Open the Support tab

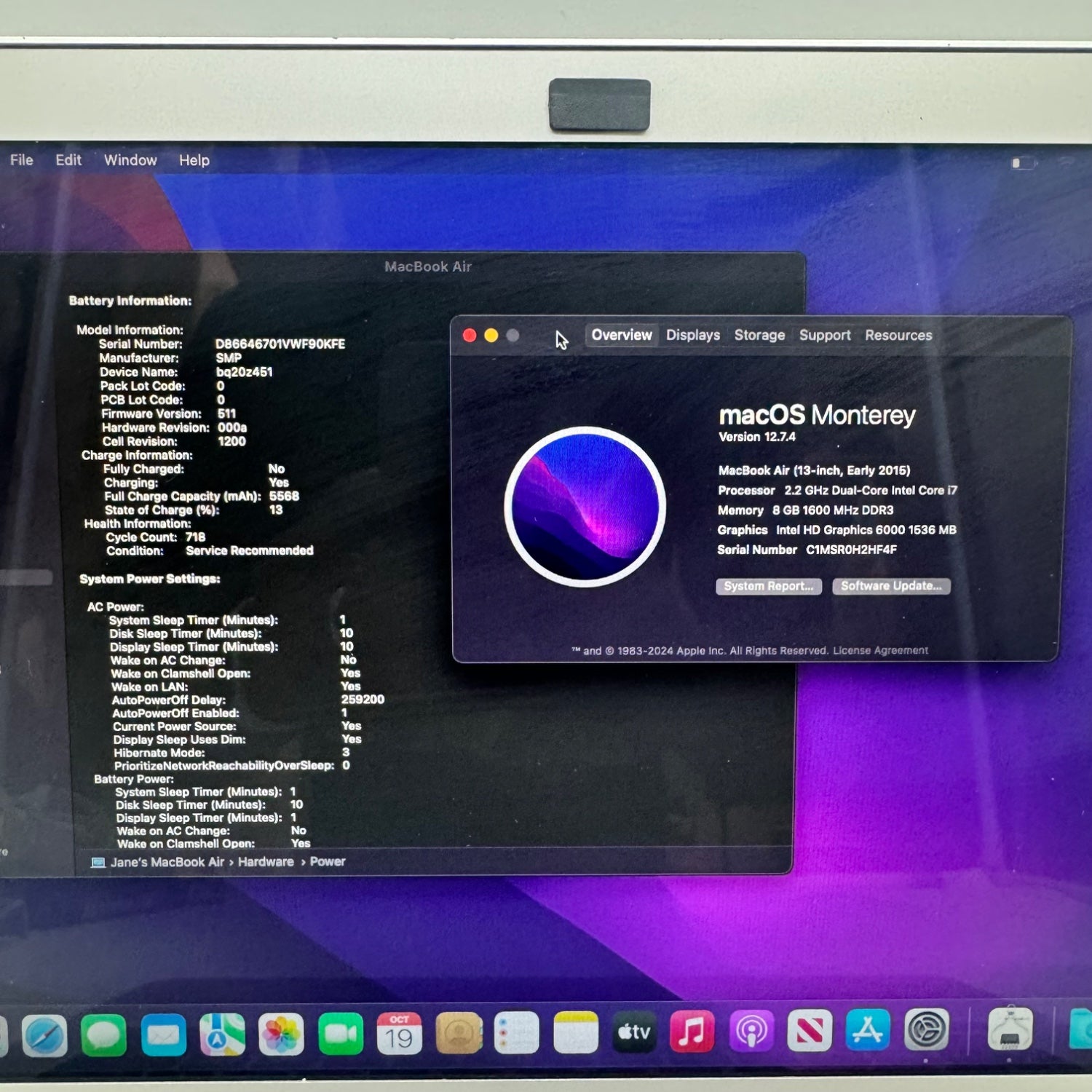tap(825, 336)
